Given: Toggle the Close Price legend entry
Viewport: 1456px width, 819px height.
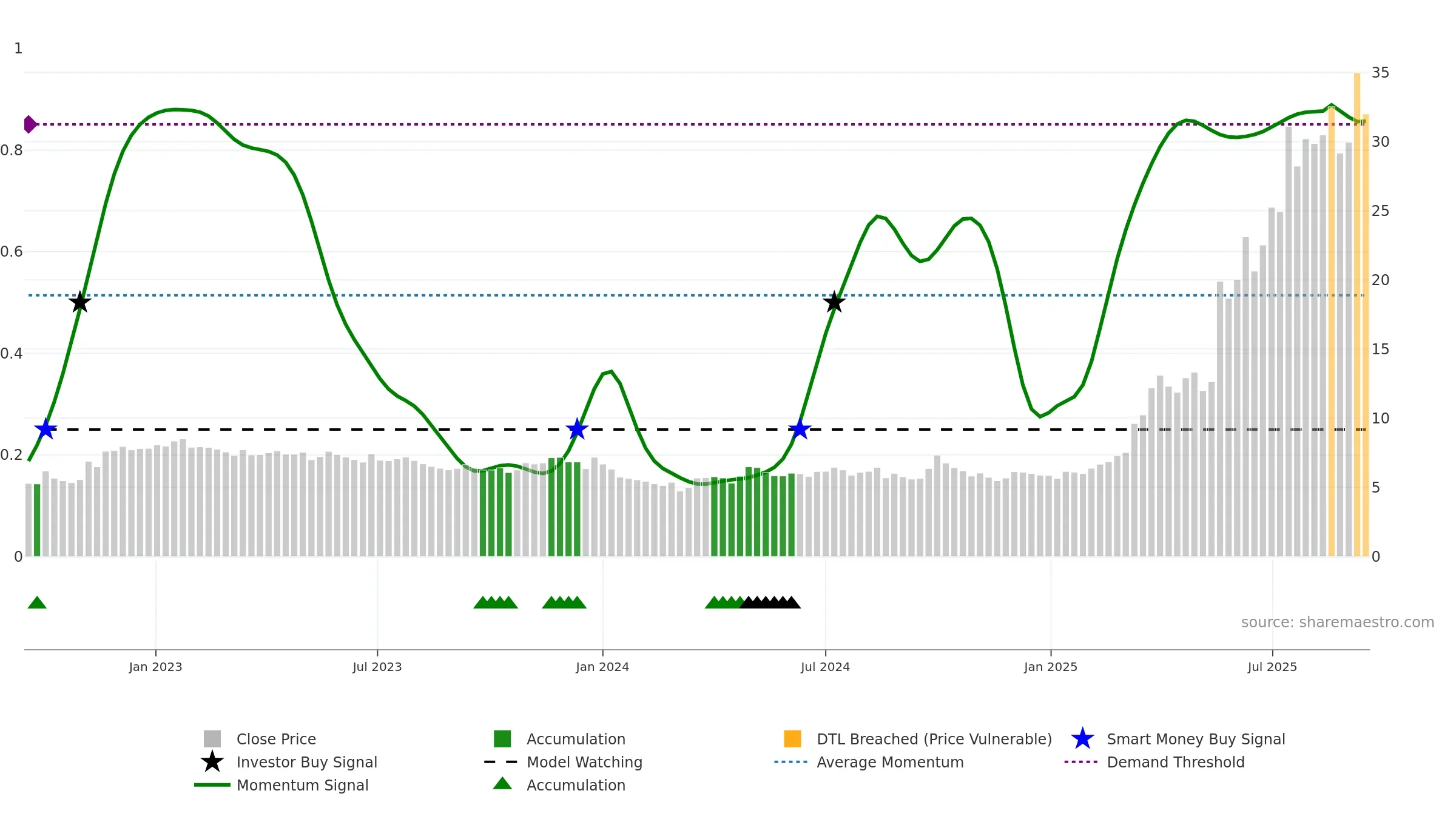Looking at the screenshot, I should tap(260, 739).
